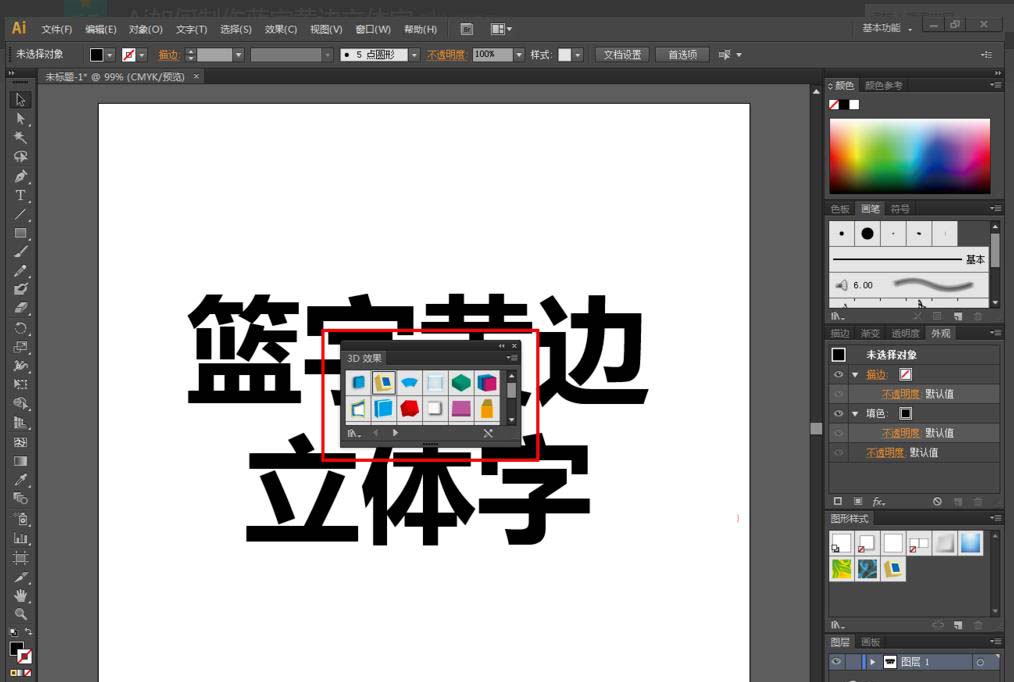Open the opacity 100% dropdown

tap(519, 55)
